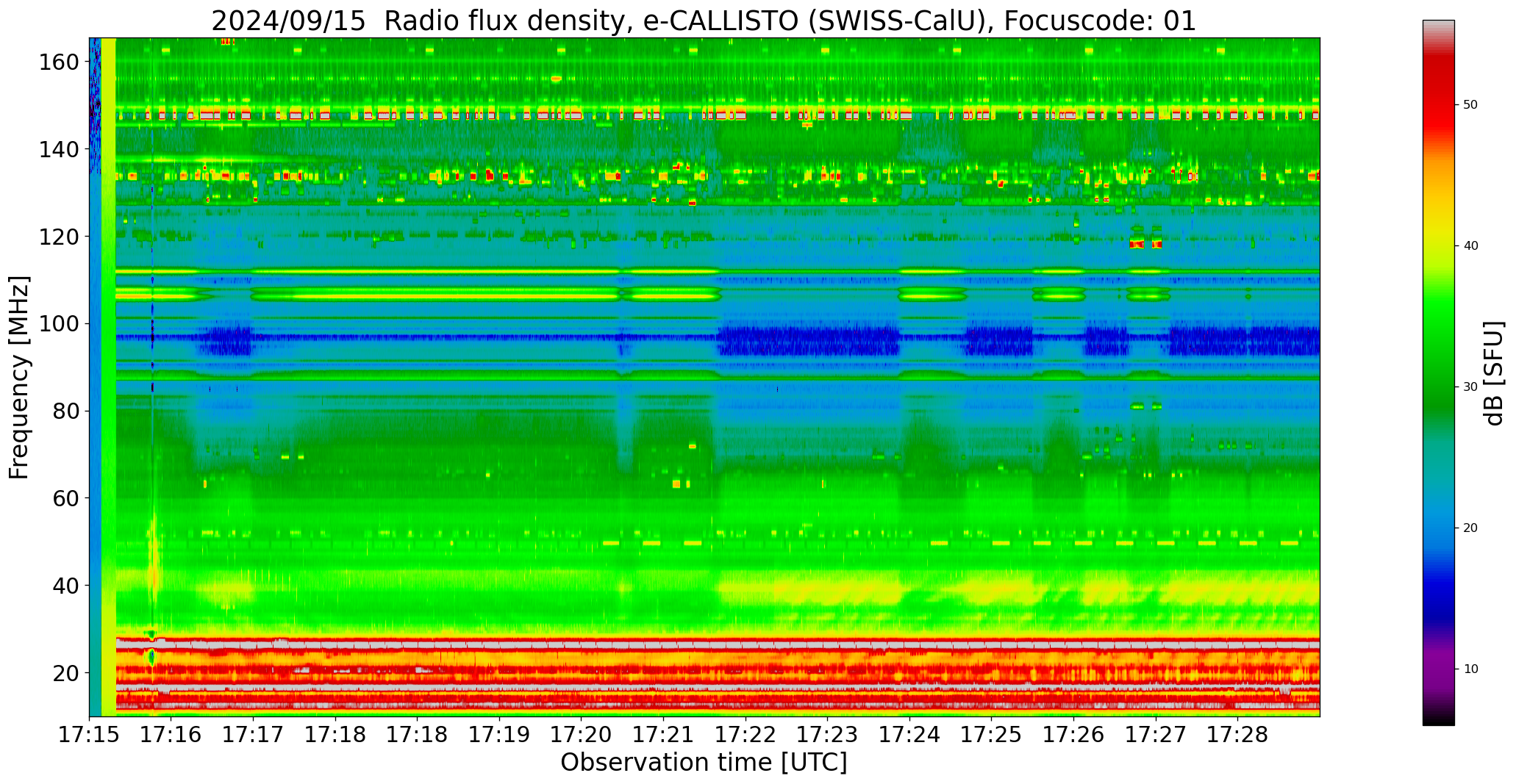Click the 17:22 time tick label

[746, 735]
